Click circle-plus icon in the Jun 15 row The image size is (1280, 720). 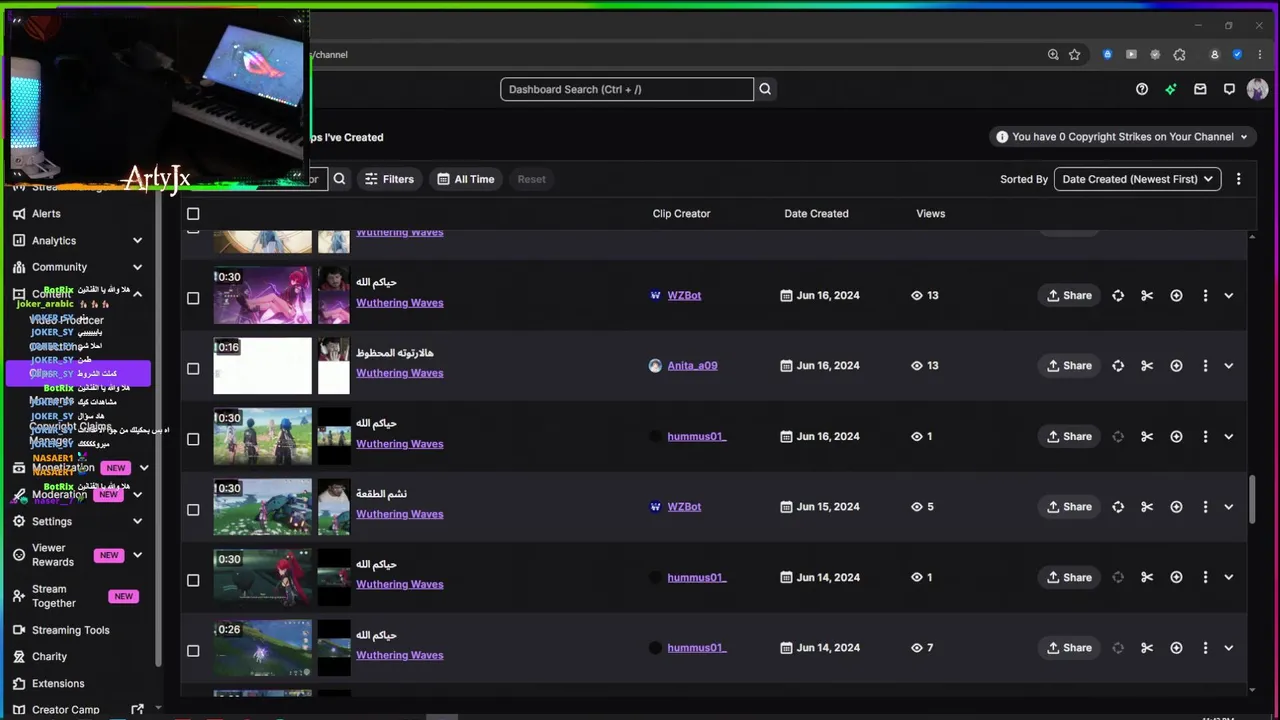1176,507
